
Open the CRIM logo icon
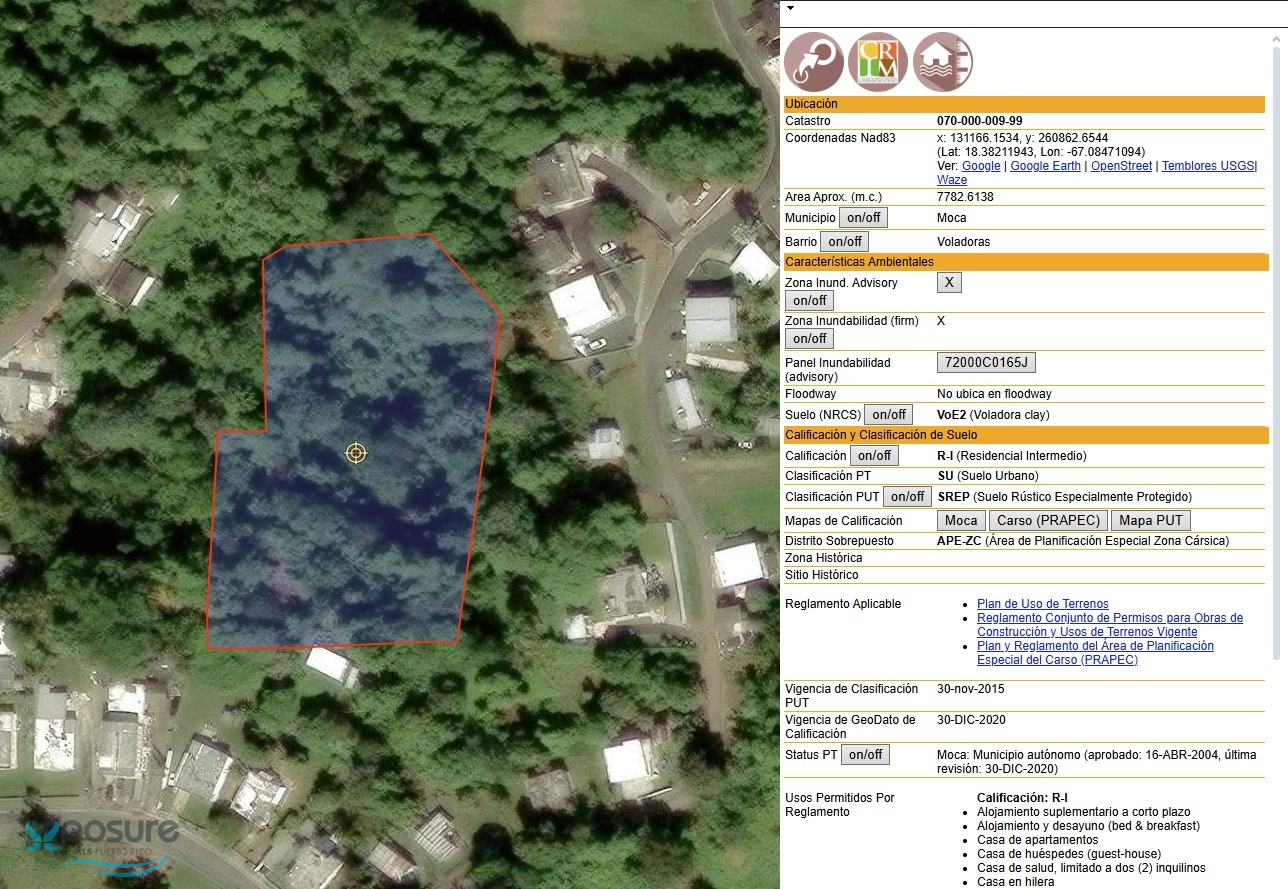[x=877, y=62]
